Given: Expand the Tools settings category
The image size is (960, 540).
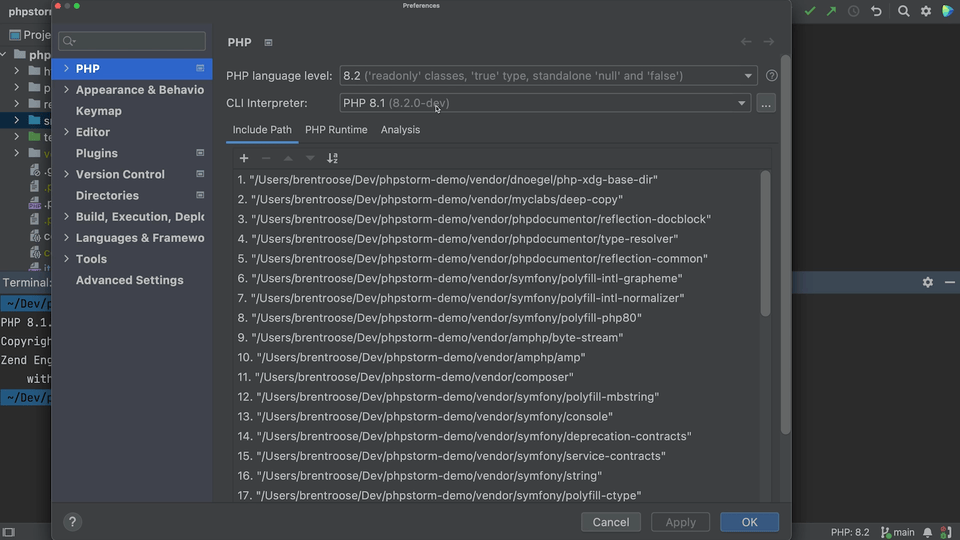Looking at the screenshot, I should coord(66,259).
